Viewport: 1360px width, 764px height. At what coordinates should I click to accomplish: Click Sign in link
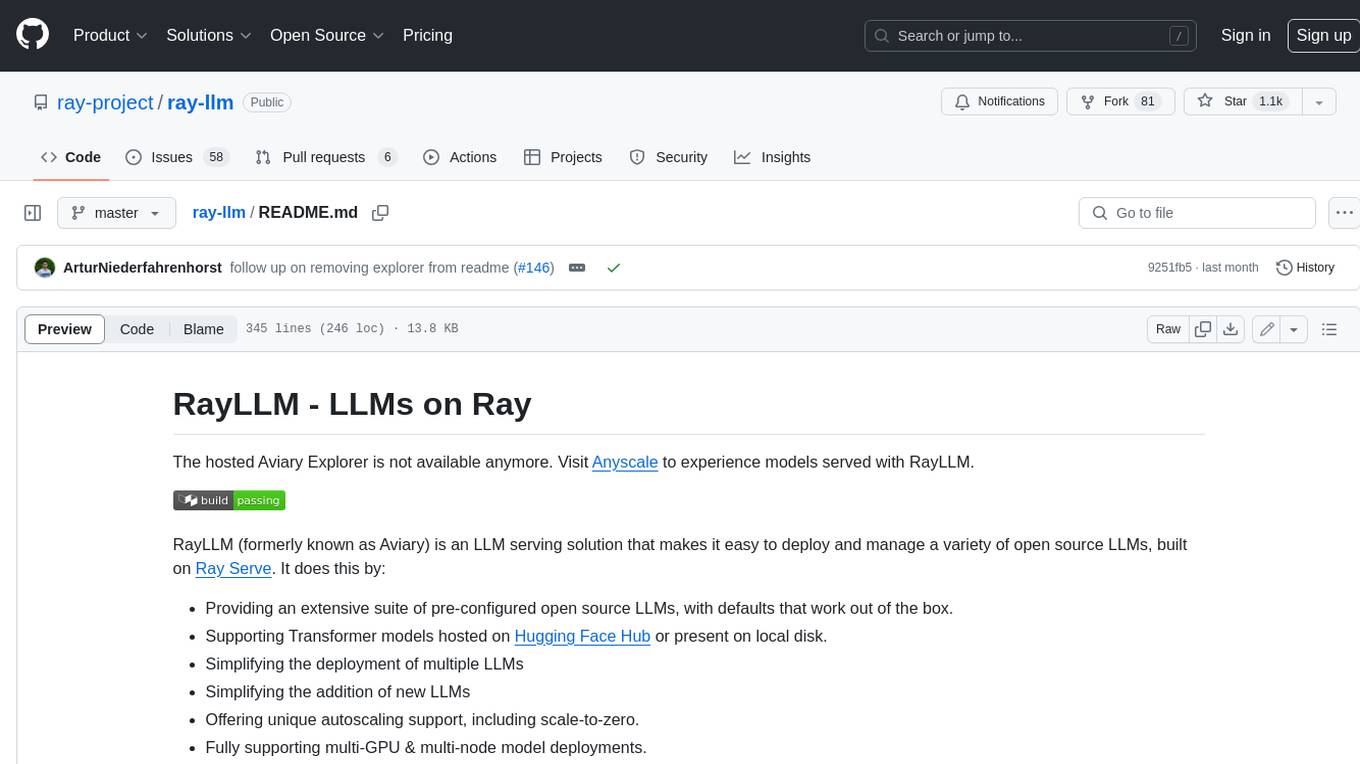[x=1245, y=35]
